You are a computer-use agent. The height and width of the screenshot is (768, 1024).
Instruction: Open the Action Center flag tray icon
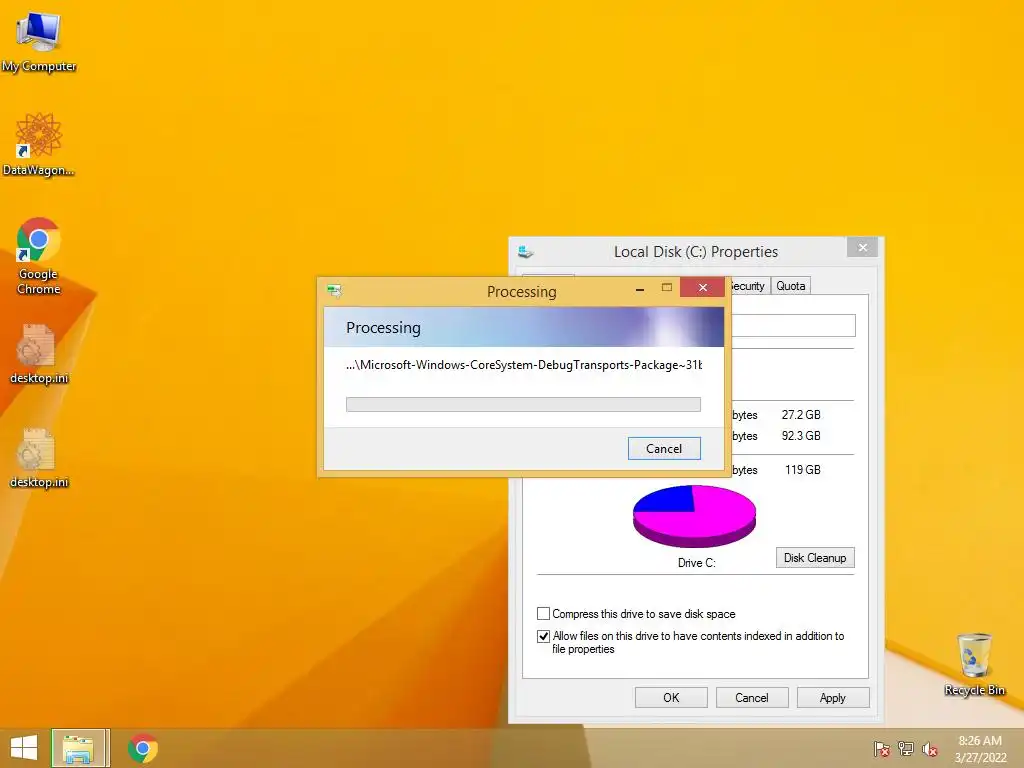(x=881, y=749)
